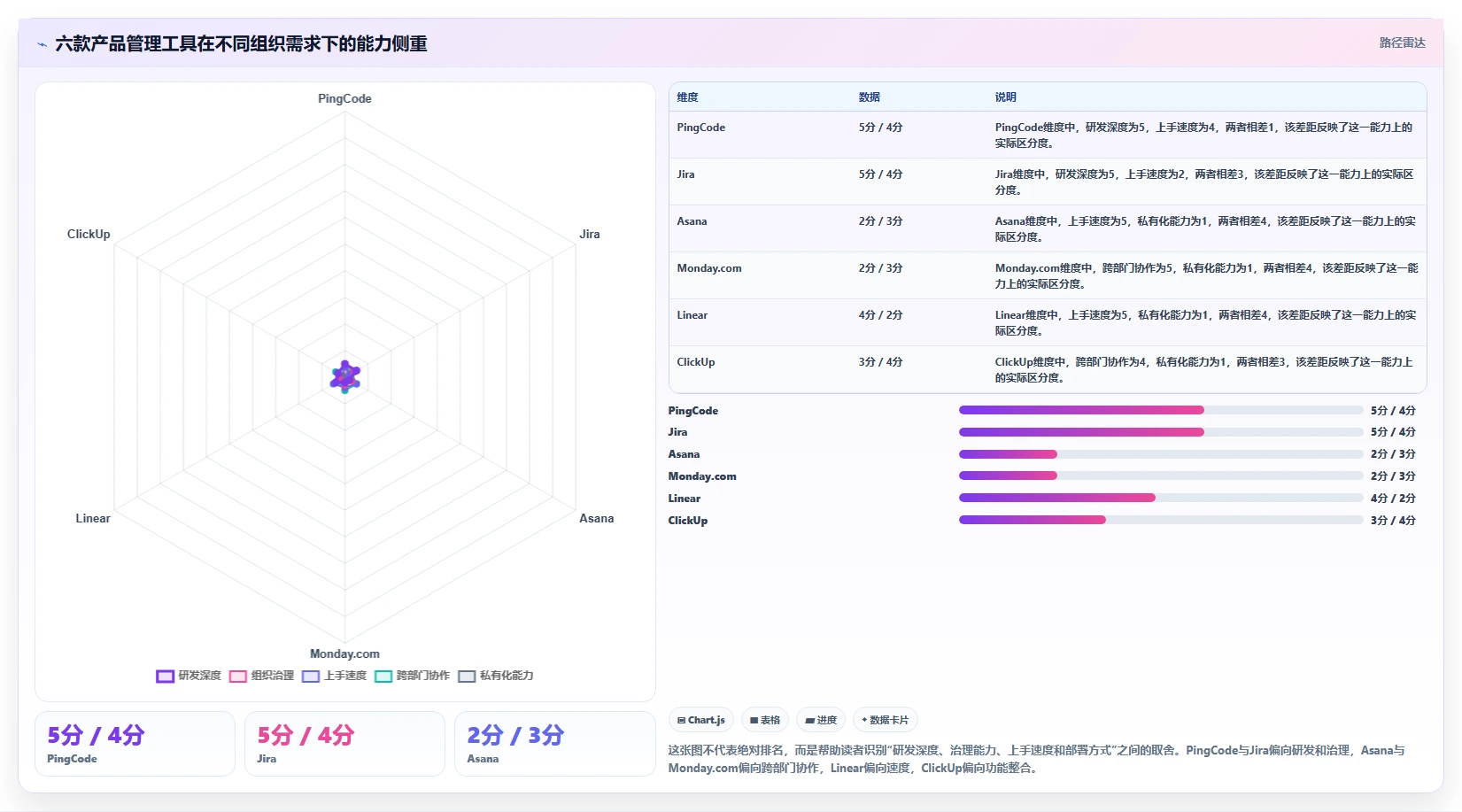The height and width of the screenshot is (812, 1462).
Task: Click the 路径雷达 label in header
Action: tap(1402, 43)
